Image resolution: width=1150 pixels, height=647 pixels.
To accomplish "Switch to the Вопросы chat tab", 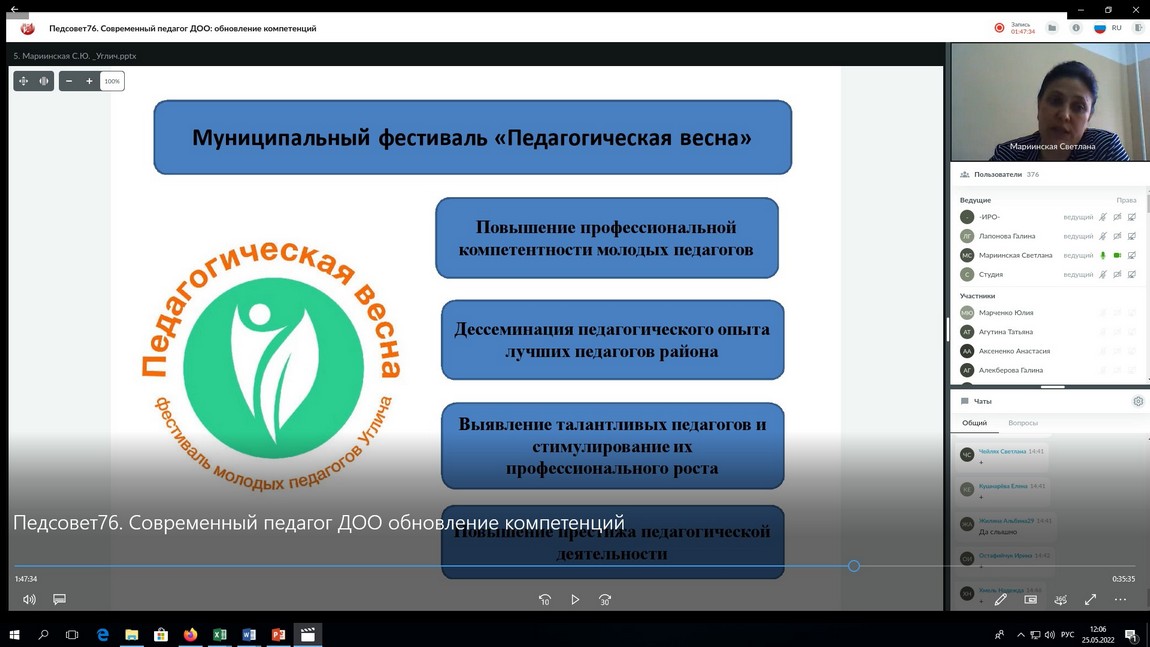I will pos(1022,423).
